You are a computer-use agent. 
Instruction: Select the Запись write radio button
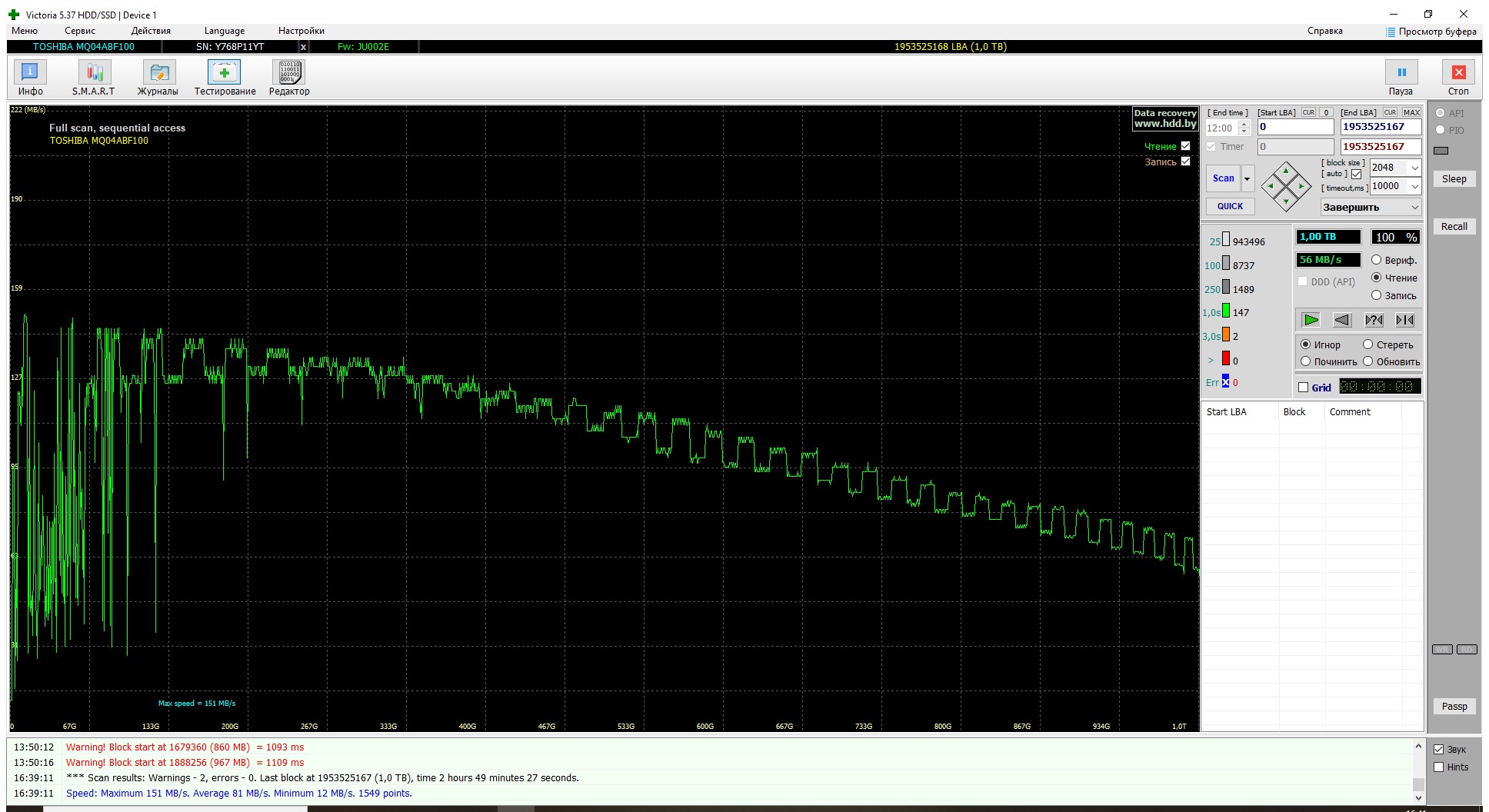pos(1376,295)
